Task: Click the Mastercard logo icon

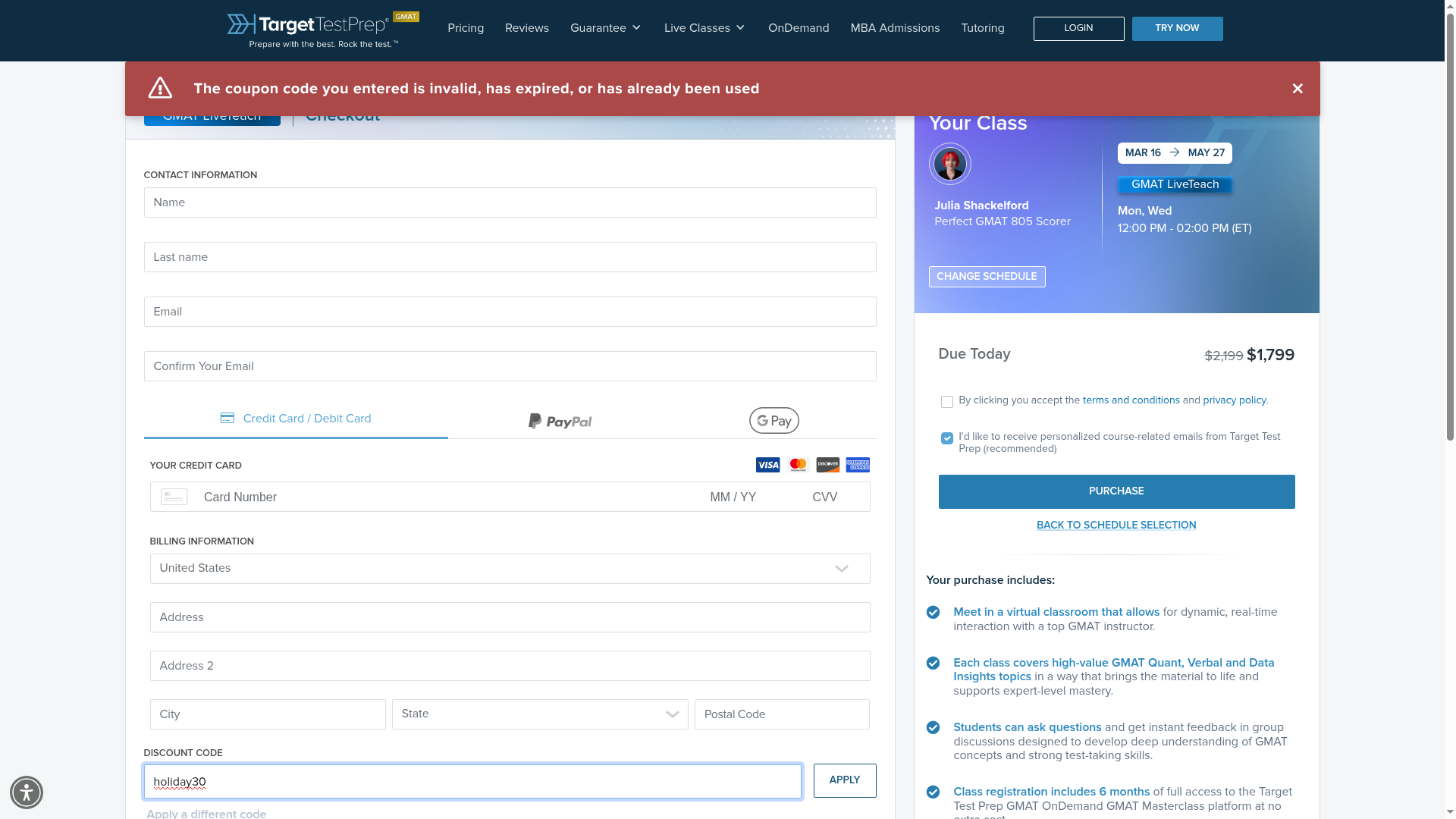Action: (798, 465)
